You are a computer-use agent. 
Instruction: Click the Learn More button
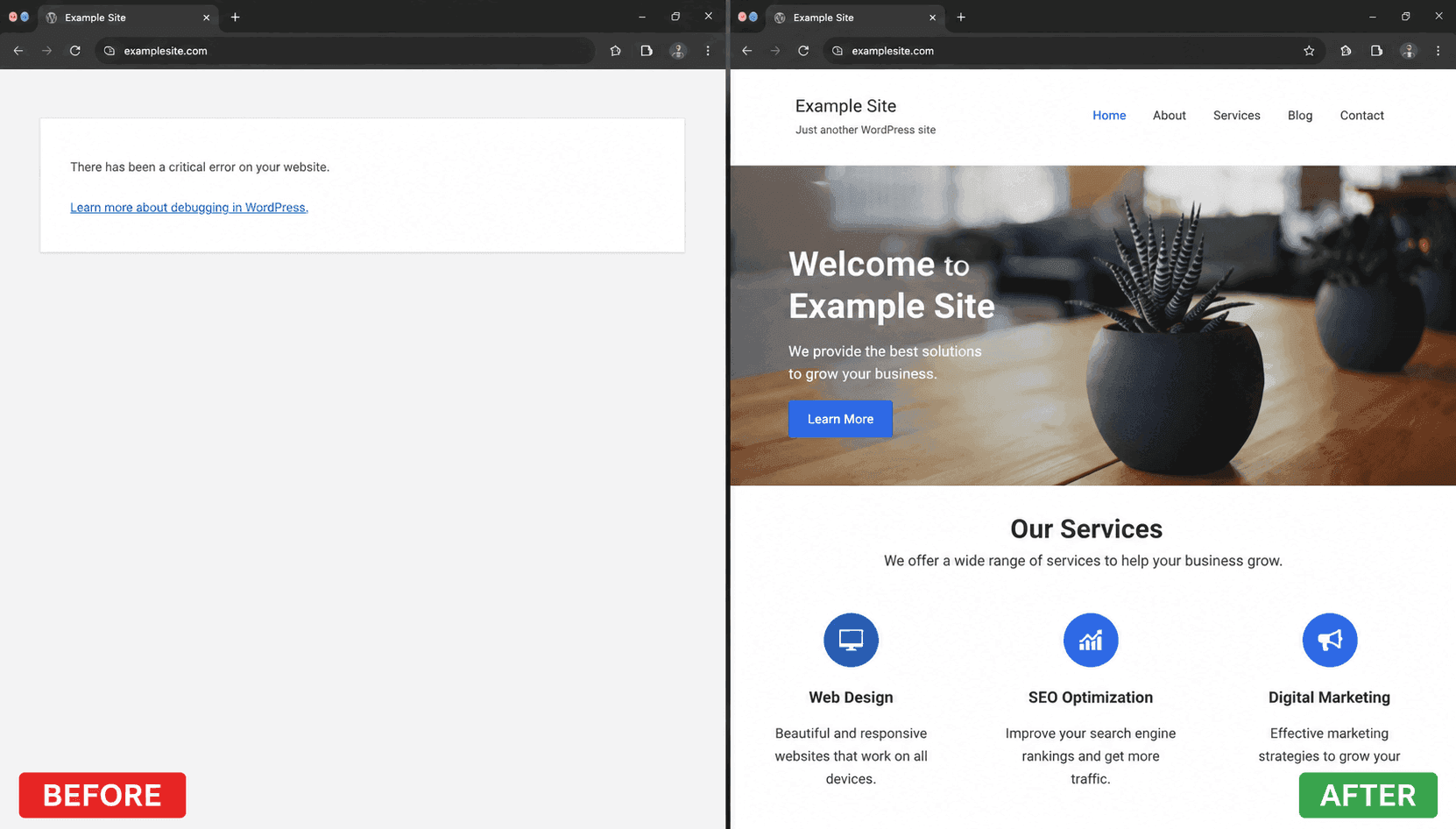coord(840,419)
